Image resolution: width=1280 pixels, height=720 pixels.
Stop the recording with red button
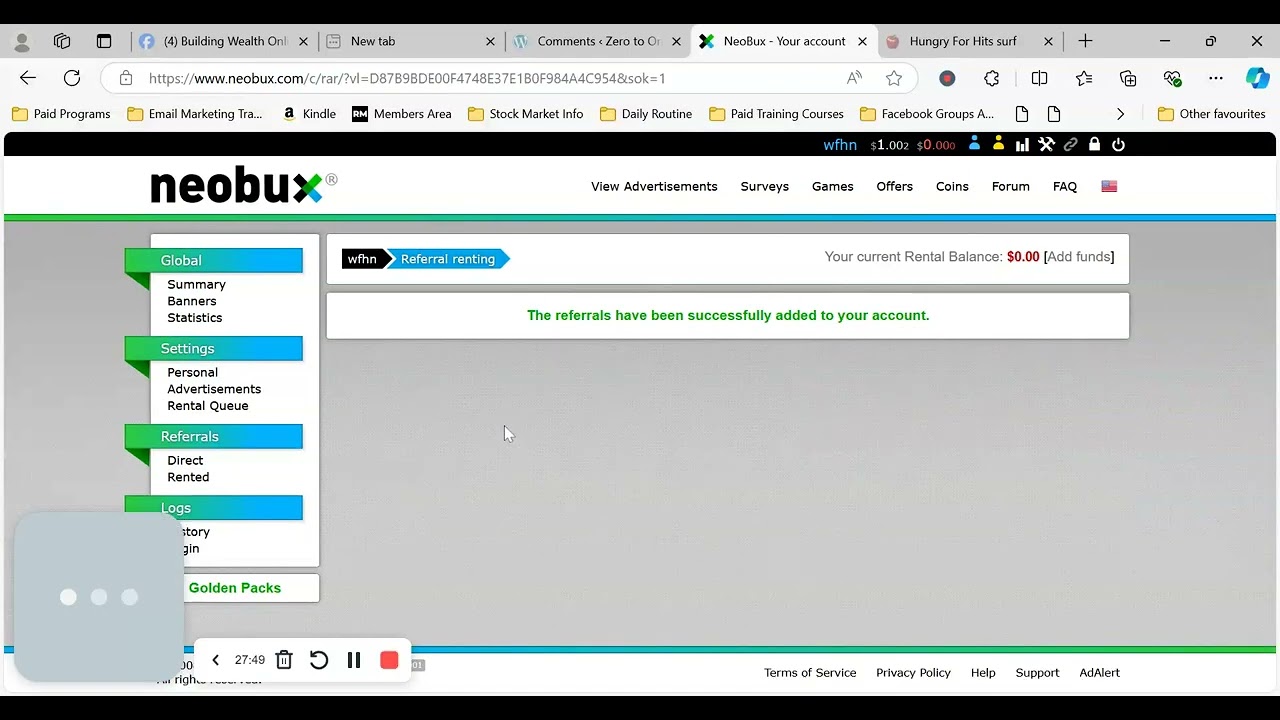click(389, 660)
